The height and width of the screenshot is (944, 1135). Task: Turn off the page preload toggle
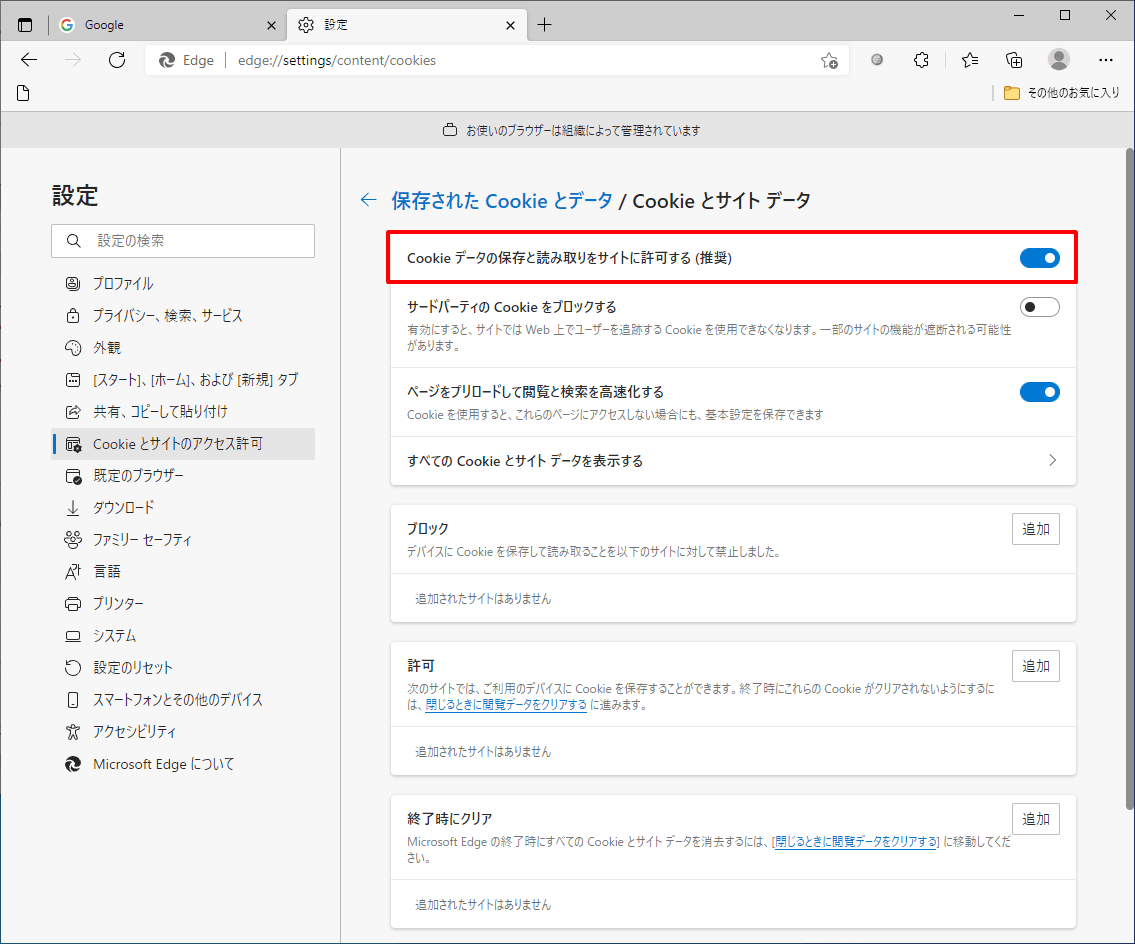pos(1039,392)
